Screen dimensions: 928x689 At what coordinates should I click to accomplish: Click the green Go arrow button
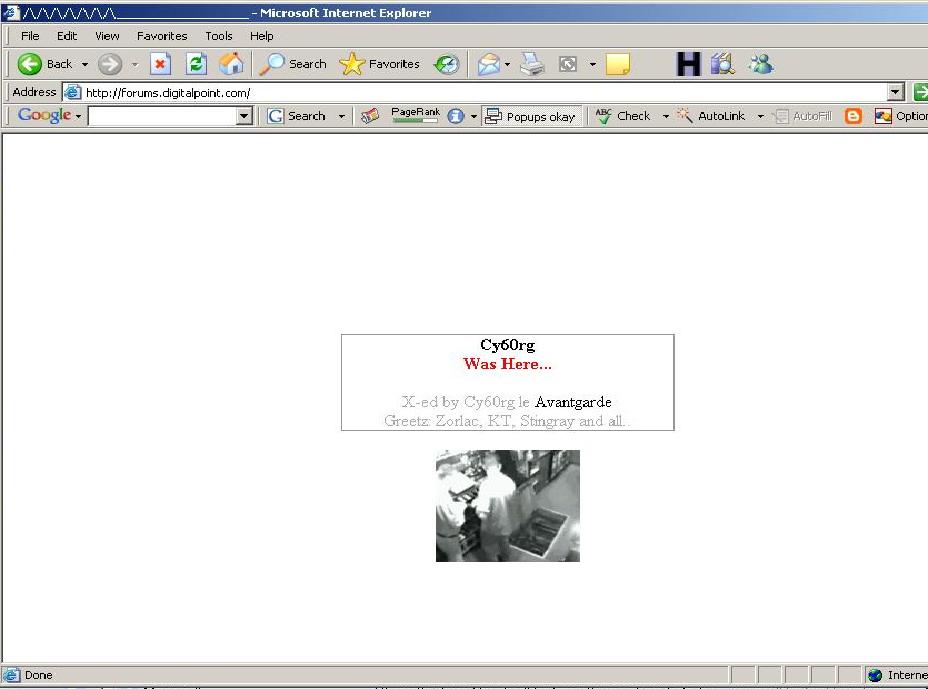pyautogui.click(x=920, y=92)
